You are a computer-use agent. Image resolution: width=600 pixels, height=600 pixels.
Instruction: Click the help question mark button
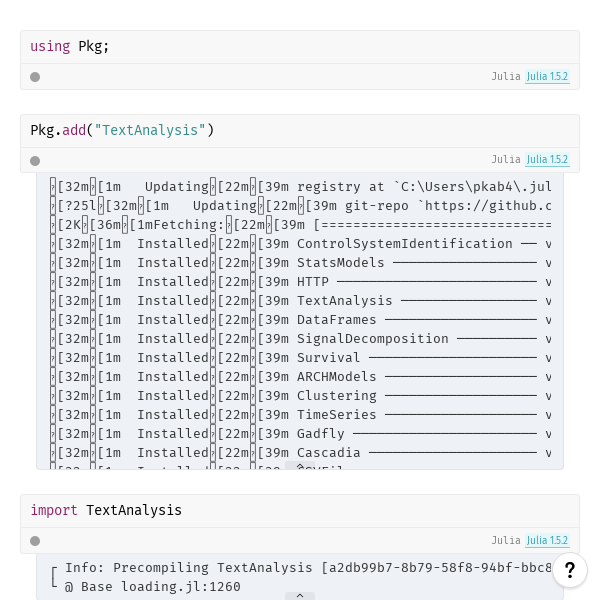[x=569, y=570]
